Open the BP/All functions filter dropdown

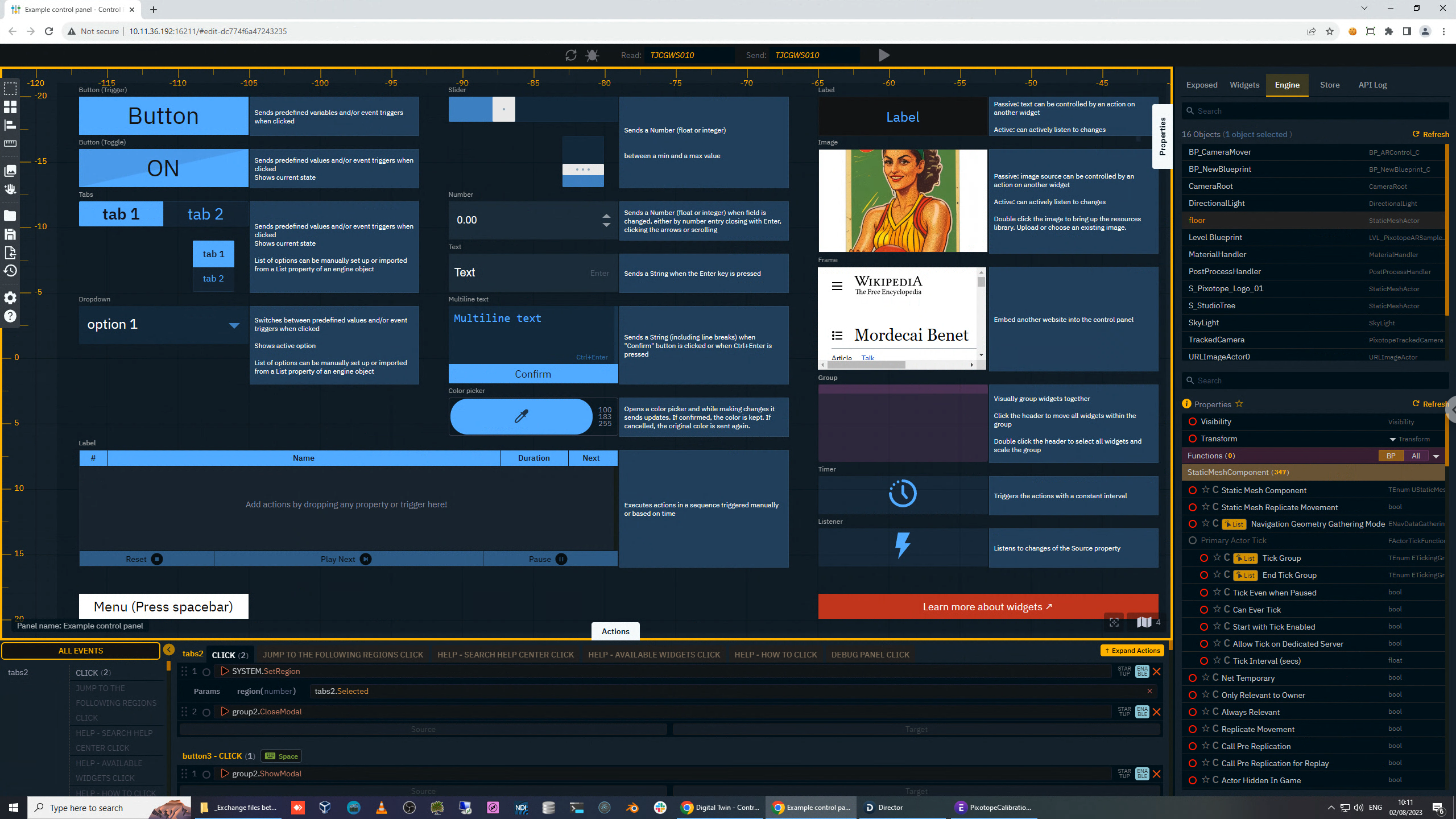(x=1436, y=456)
